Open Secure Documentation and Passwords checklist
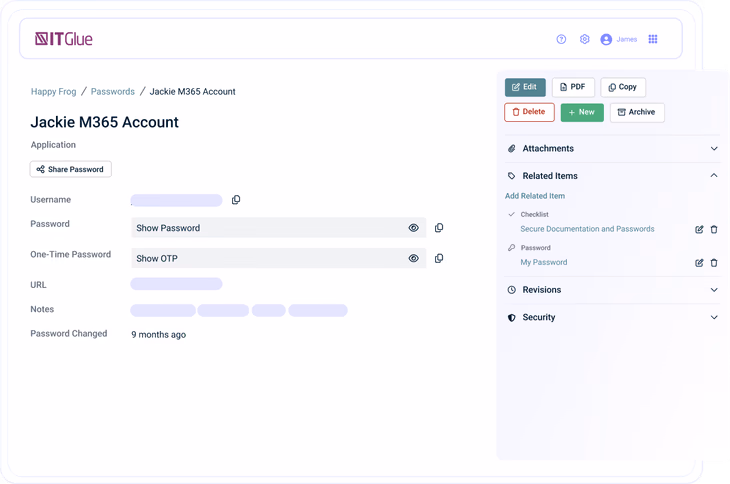730x484 pixels. coord(587,229)
